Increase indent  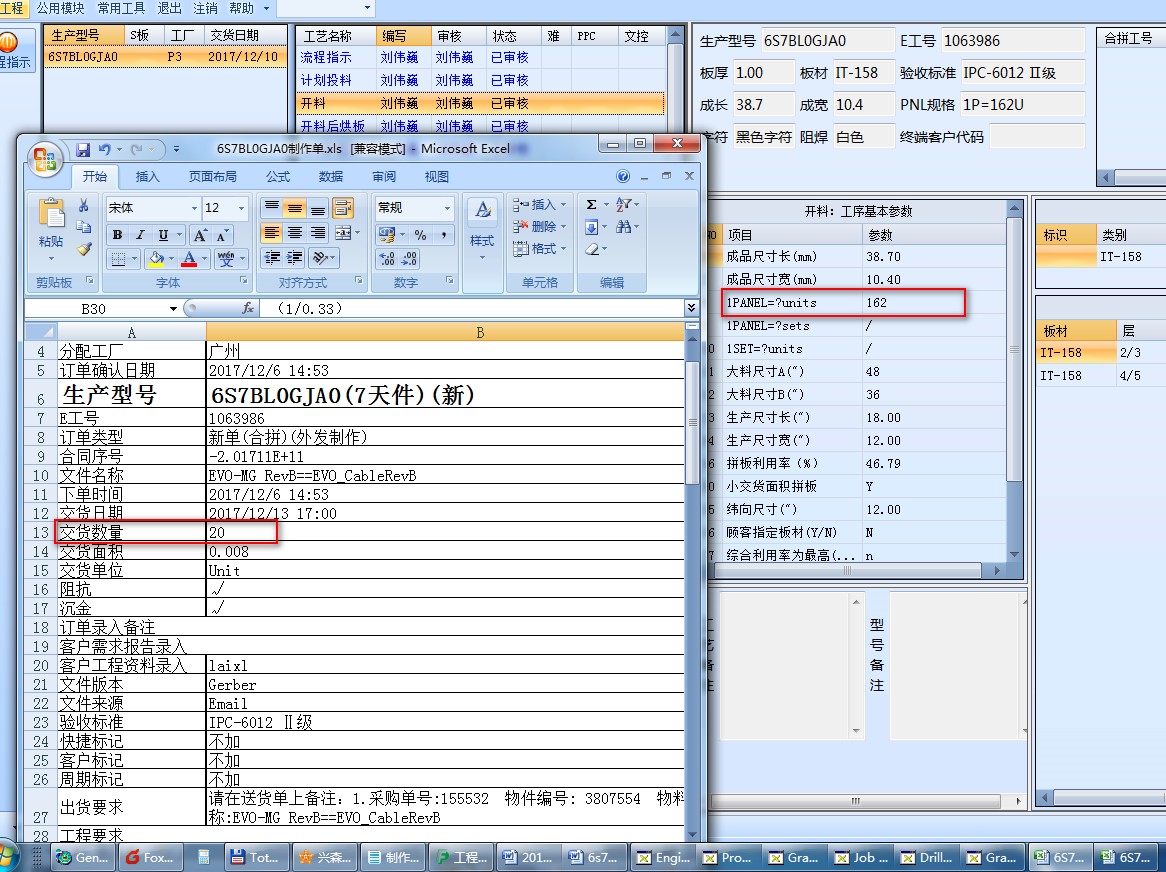295,257
